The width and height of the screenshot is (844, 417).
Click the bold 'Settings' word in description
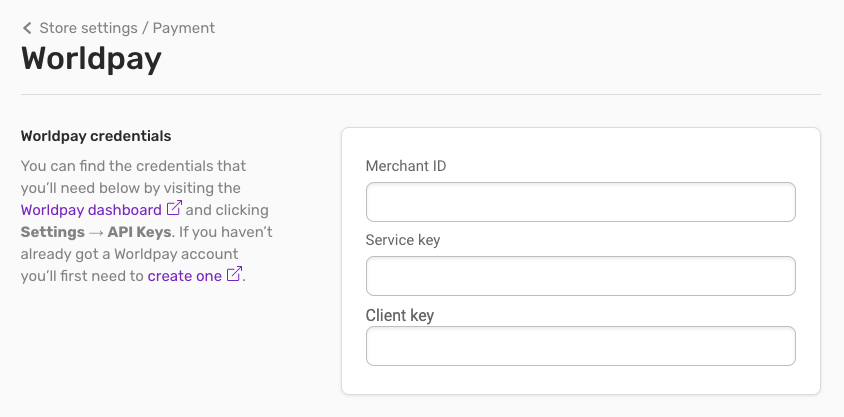click(x=52, y=232)
